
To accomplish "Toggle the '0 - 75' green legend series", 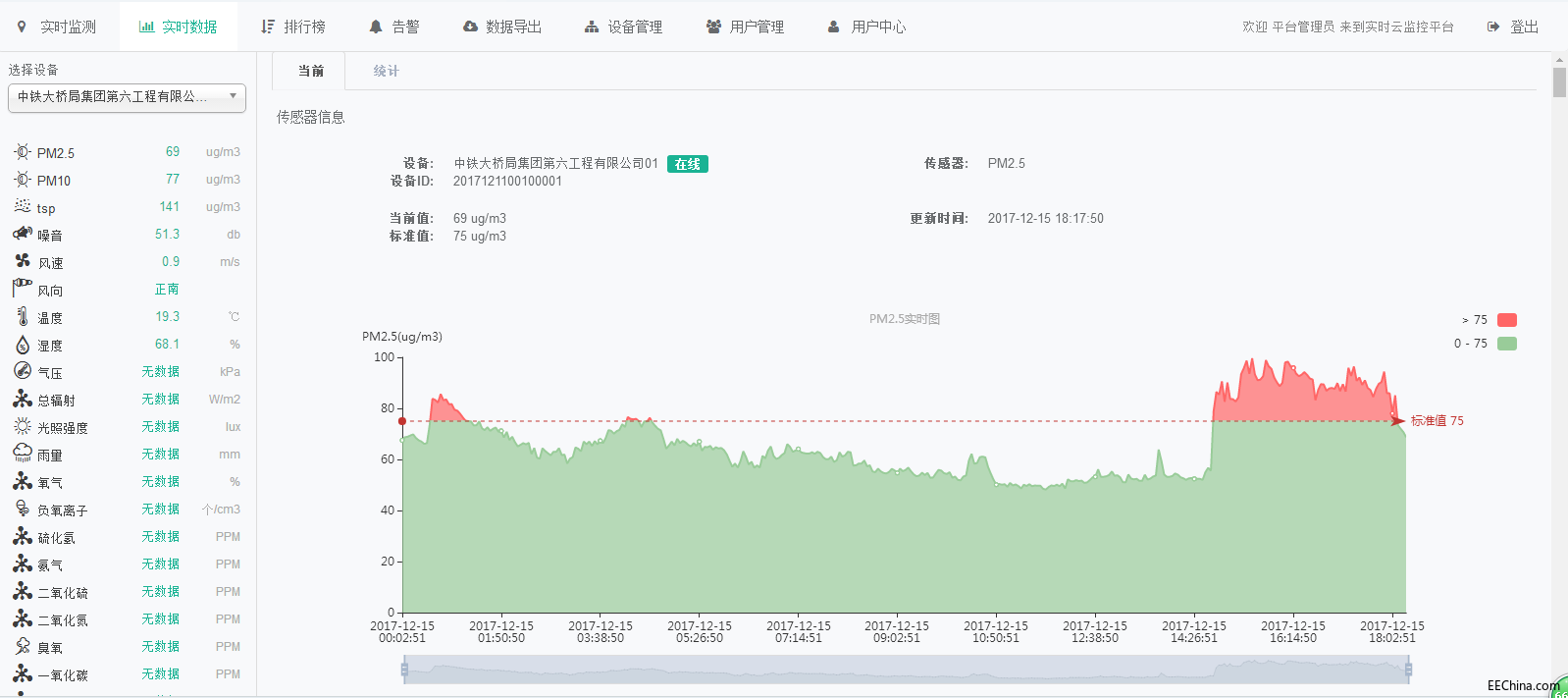I will (x=1507, y=344).
